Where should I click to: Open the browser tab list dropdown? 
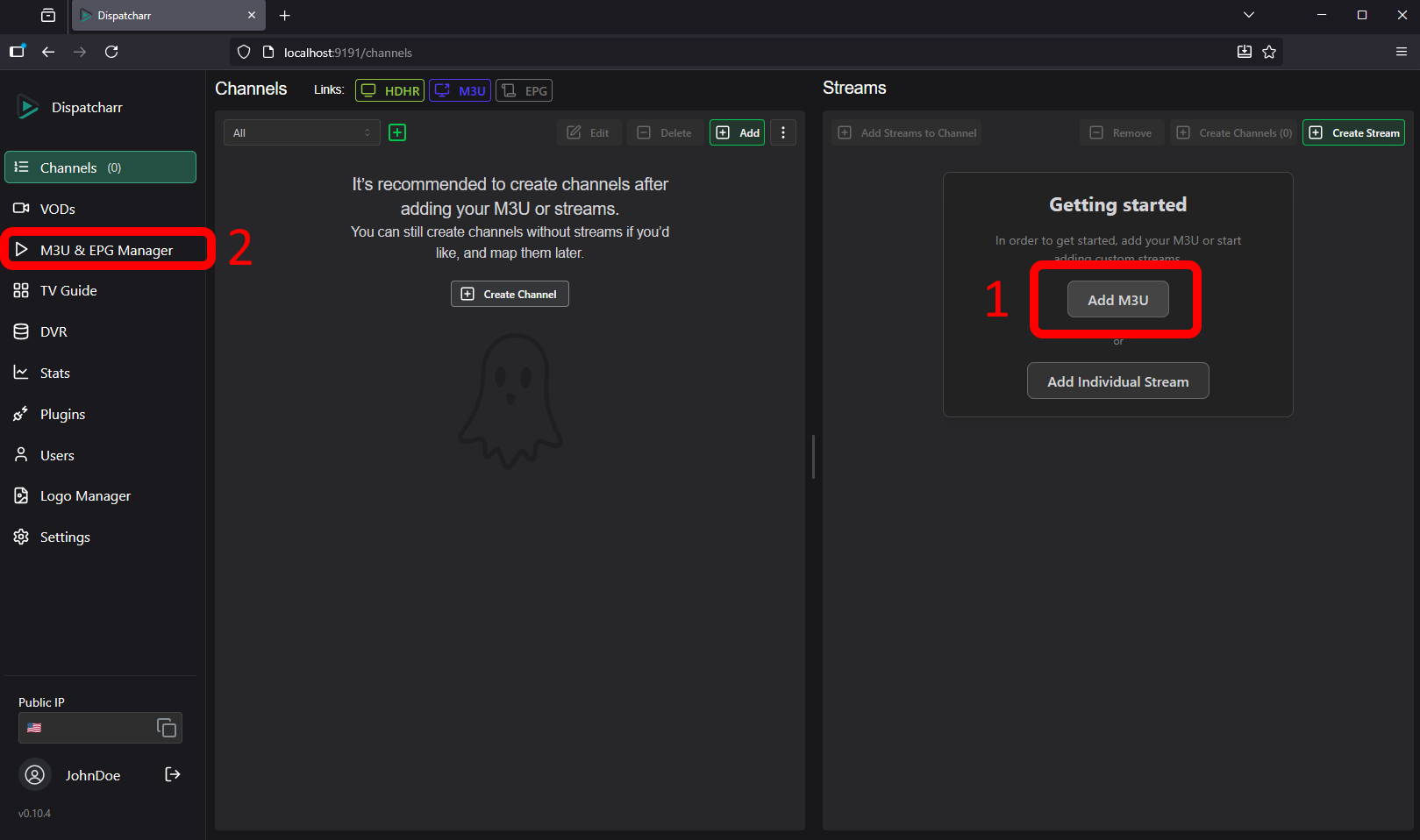pyautogui.click(x=1249, y=15)
